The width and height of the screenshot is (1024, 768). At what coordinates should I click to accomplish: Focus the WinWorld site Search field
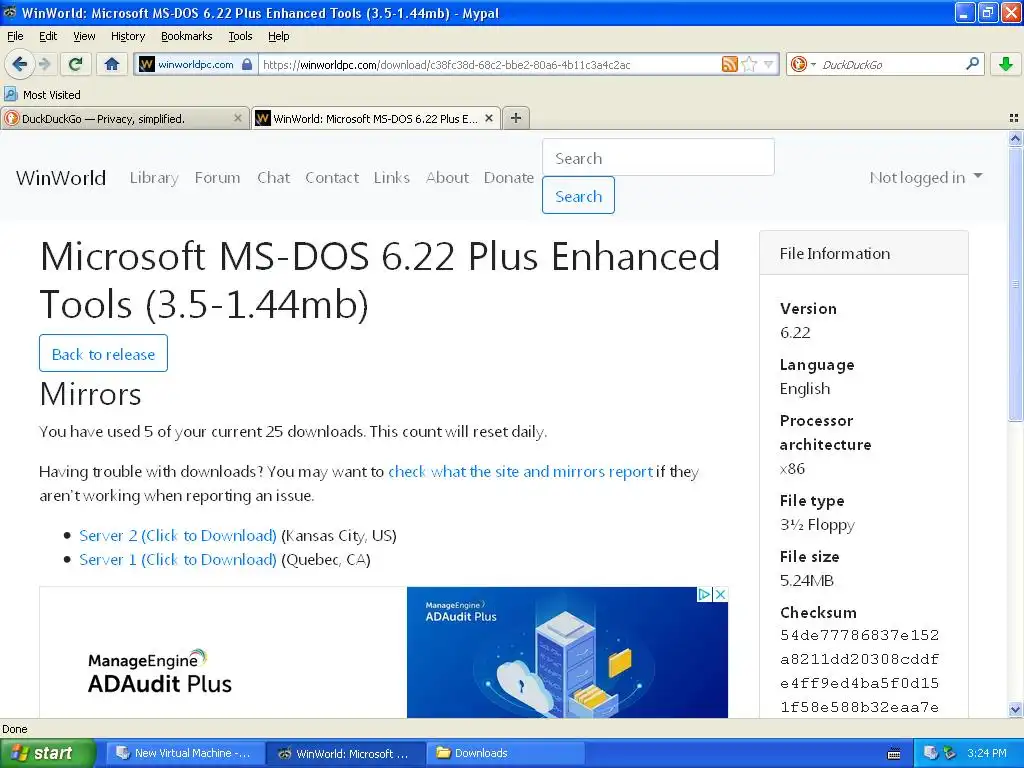click(x=658, y=157)
